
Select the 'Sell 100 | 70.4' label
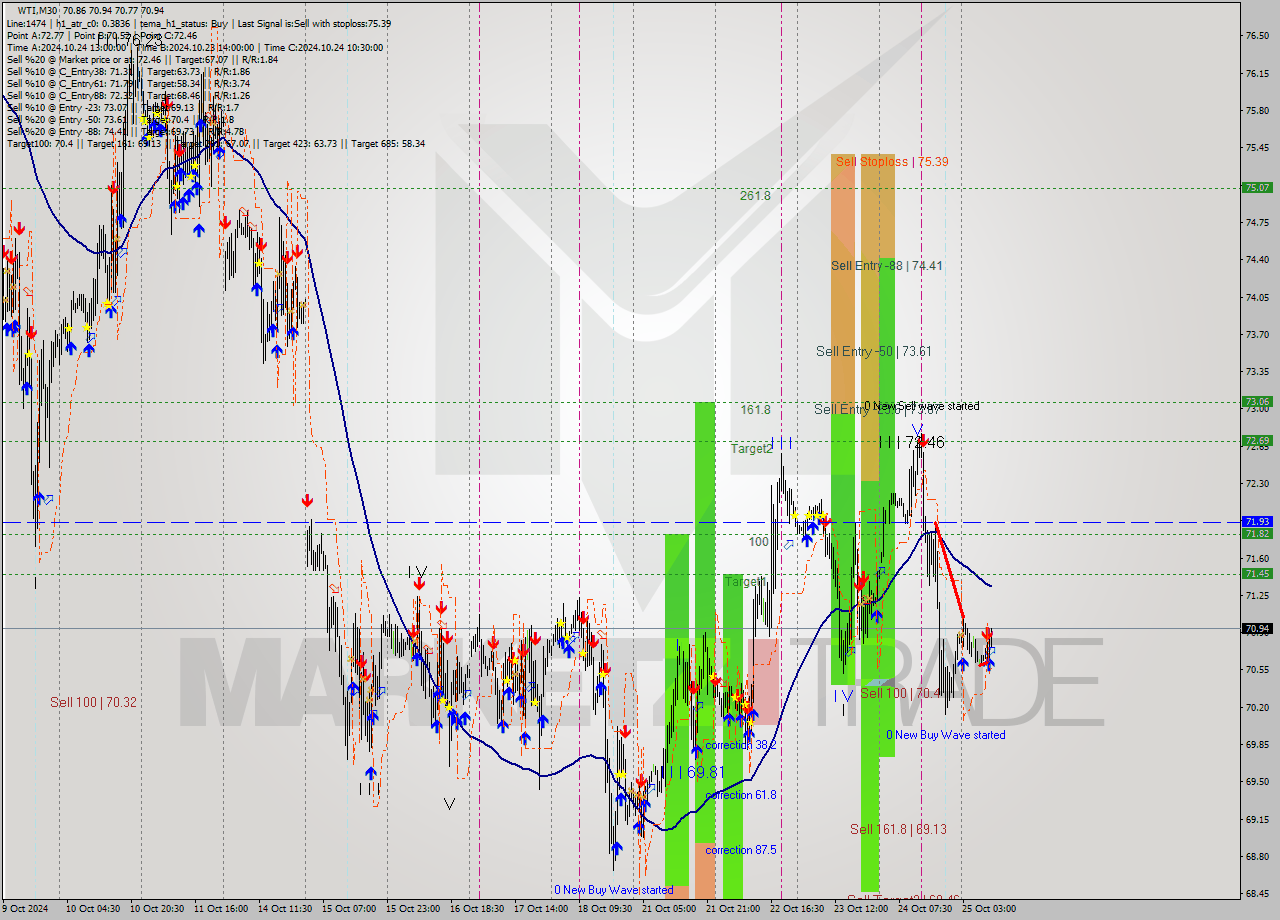click(900, 693)
